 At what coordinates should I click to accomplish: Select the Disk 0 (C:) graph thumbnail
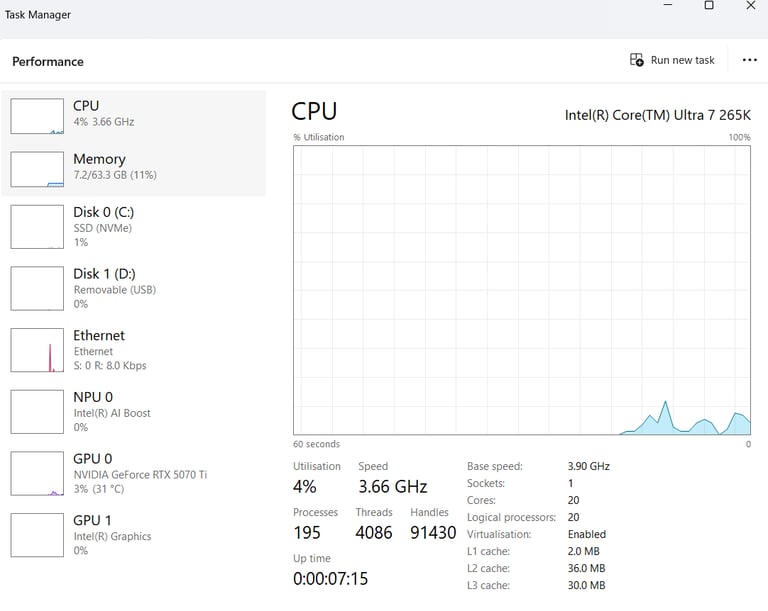[x=37, y=227]
